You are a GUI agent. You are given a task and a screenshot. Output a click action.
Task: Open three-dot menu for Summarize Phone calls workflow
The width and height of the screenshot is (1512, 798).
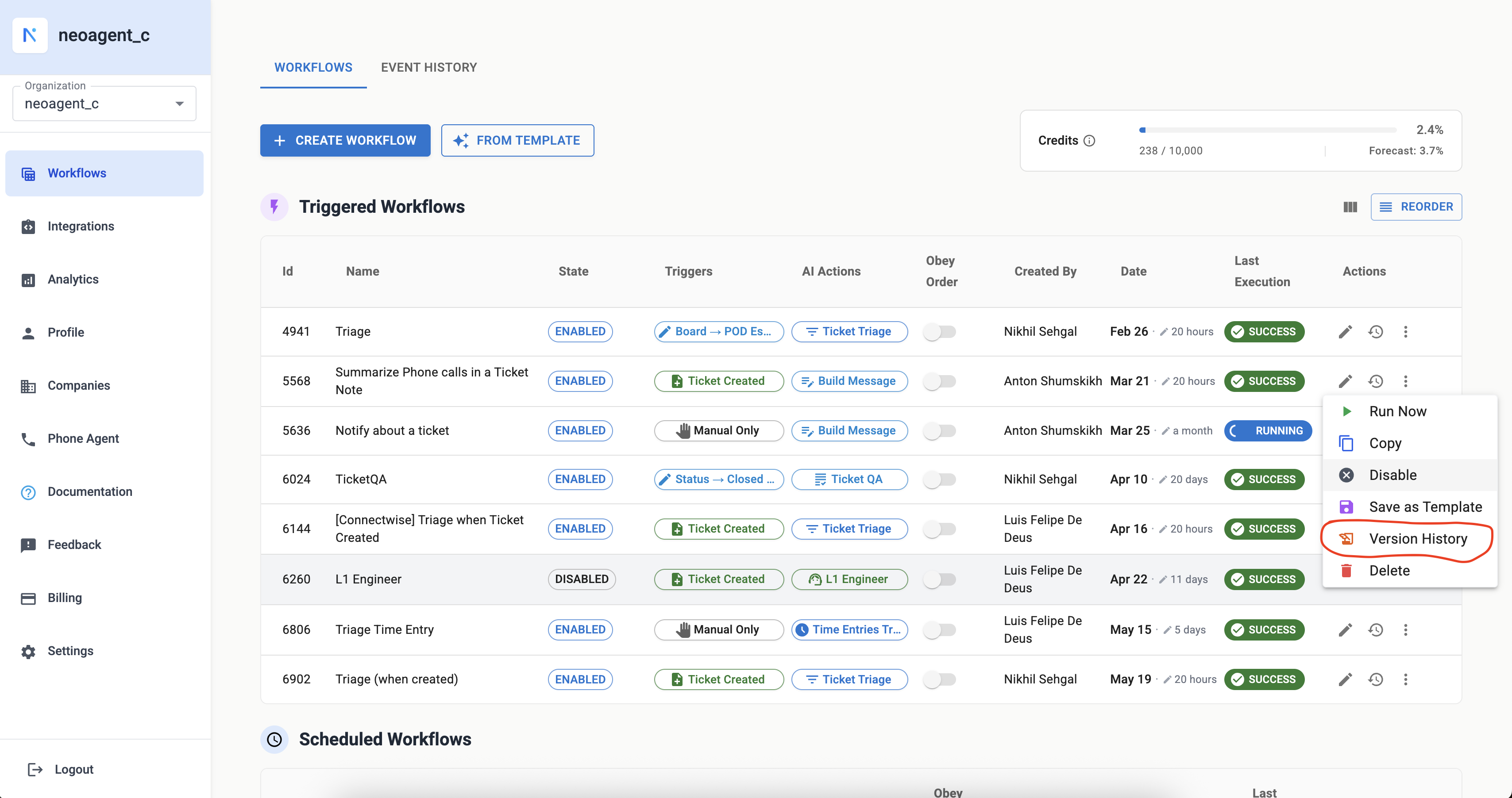coord(1405,381)
